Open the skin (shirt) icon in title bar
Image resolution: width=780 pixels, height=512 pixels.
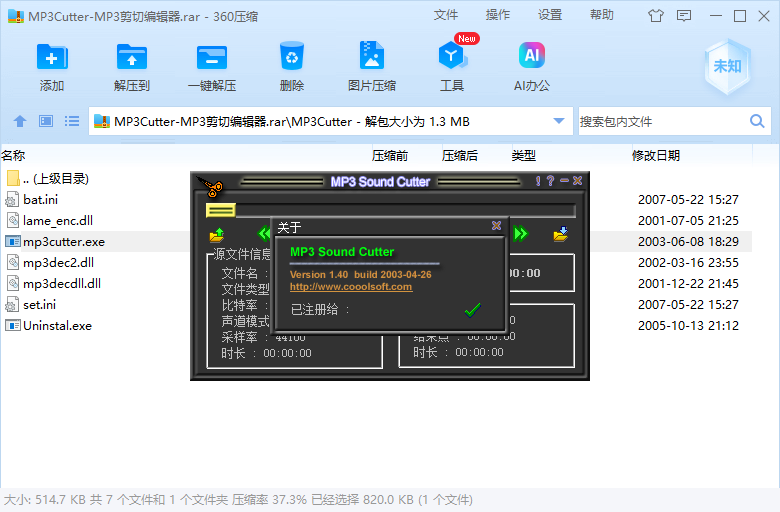[x=656, y=16]
